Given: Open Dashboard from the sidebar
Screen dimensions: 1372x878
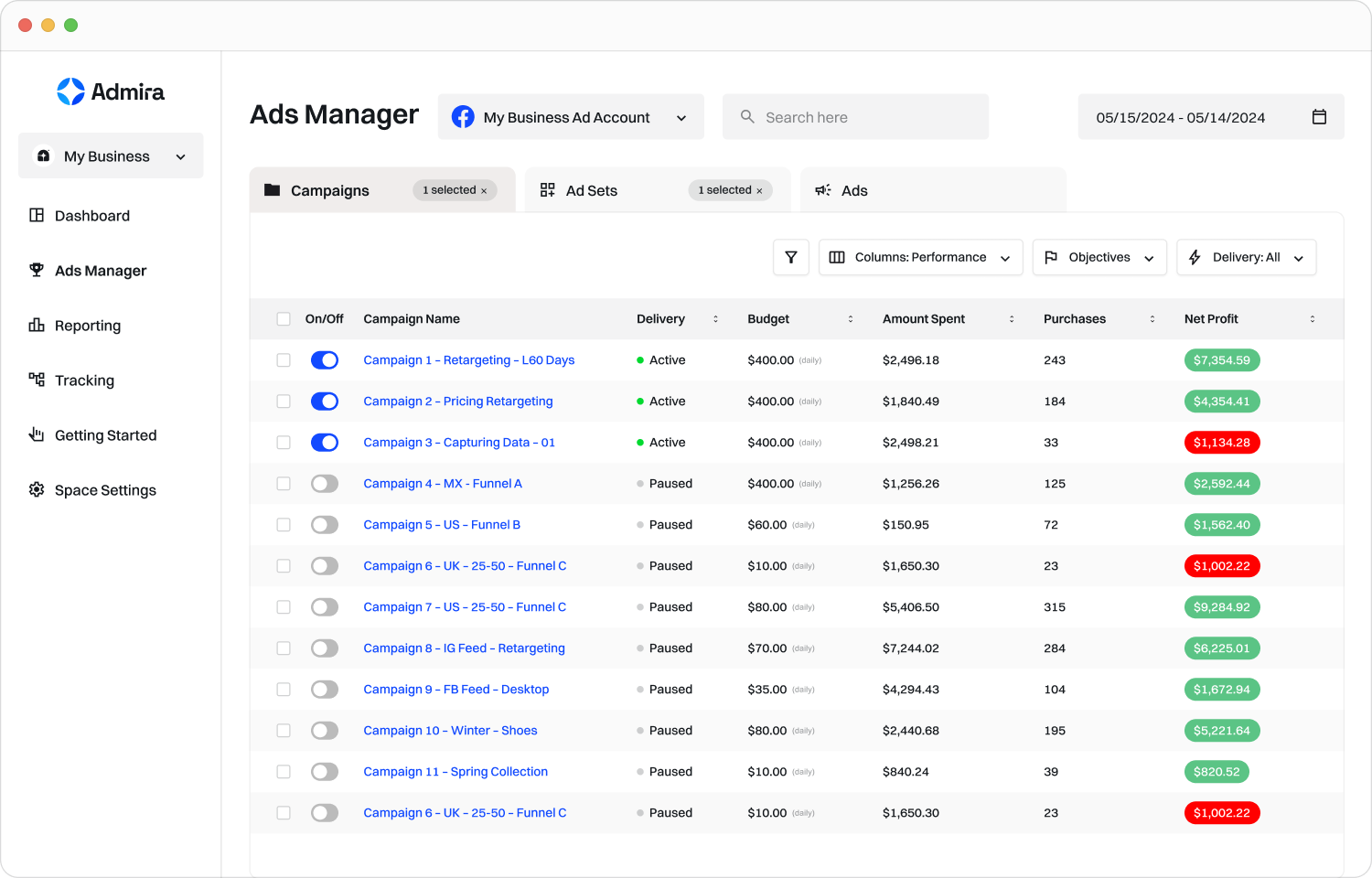Looking at the screenshot, I should (x=91, y=216).
